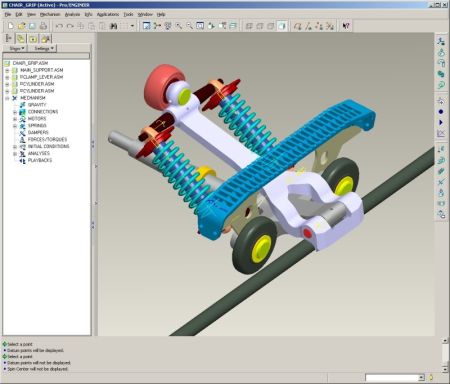Click the What's This help cursor icon
450x384 pixels.
pyautogui.click(x=346, y=26)
